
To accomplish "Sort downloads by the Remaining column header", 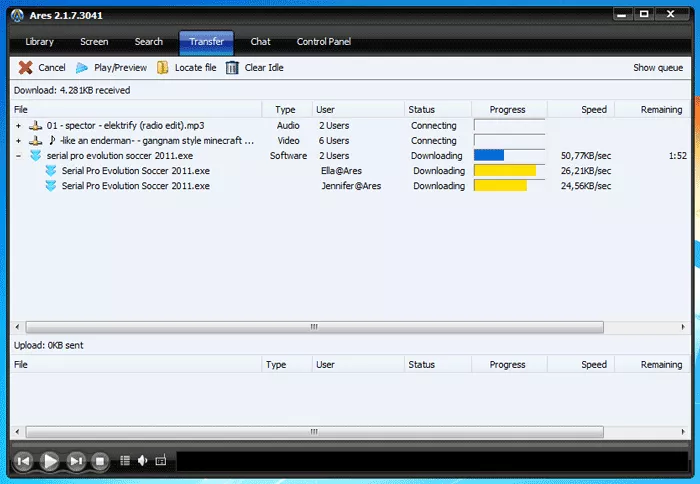I will tap(653, 109).
